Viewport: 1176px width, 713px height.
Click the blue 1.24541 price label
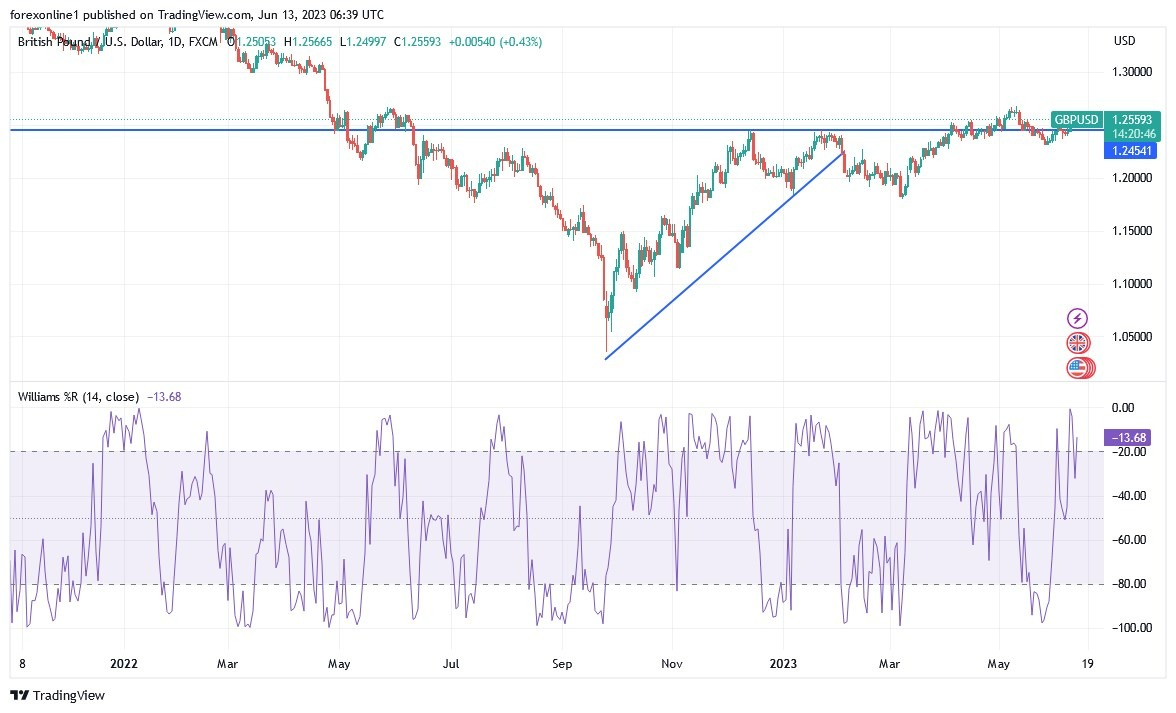click(1131, 150)
